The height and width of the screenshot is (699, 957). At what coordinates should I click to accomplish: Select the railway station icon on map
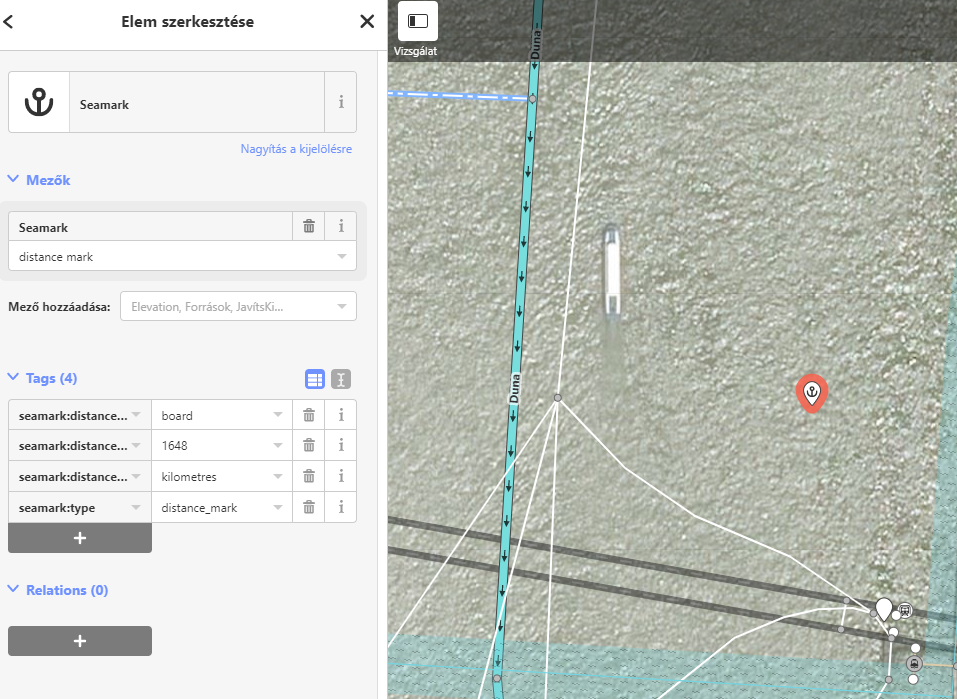coord(914,663)
